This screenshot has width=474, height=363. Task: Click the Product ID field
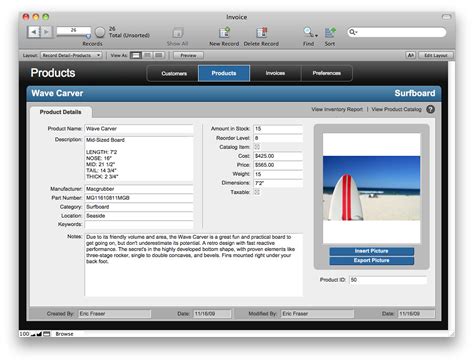pyautogui.click(x=388, y=280)
